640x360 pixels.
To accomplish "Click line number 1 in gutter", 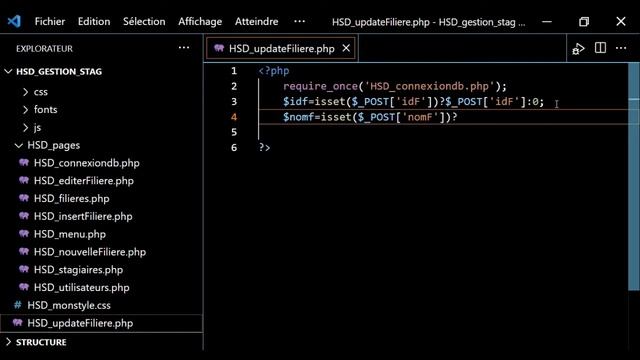I will [x=234, y=71].
